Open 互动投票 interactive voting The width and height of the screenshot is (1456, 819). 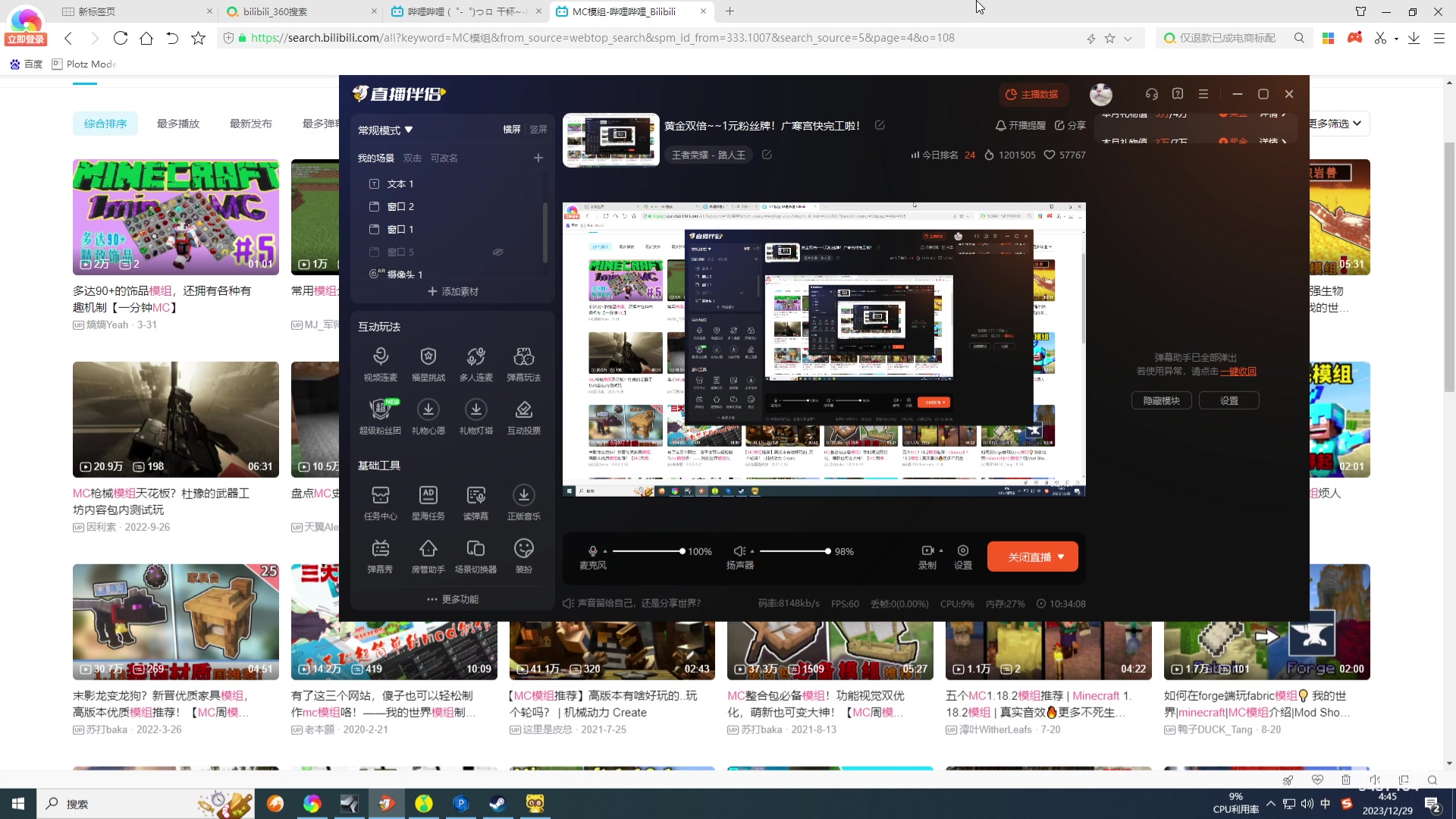pos(523,409)
